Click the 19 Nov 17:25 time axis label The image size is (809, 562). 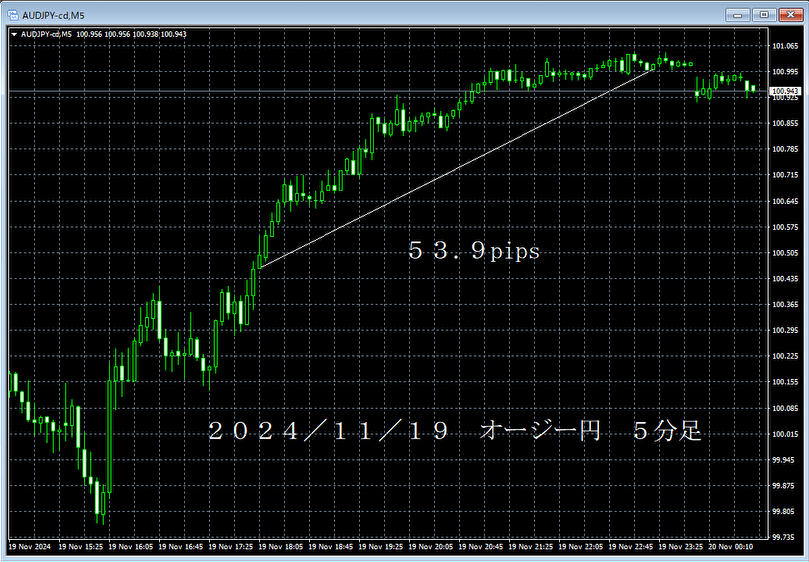click(231, 546)
